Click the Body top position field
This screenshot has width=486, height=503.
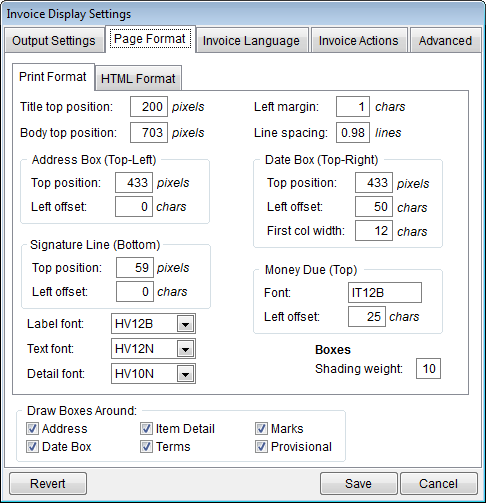pos(149,133)
